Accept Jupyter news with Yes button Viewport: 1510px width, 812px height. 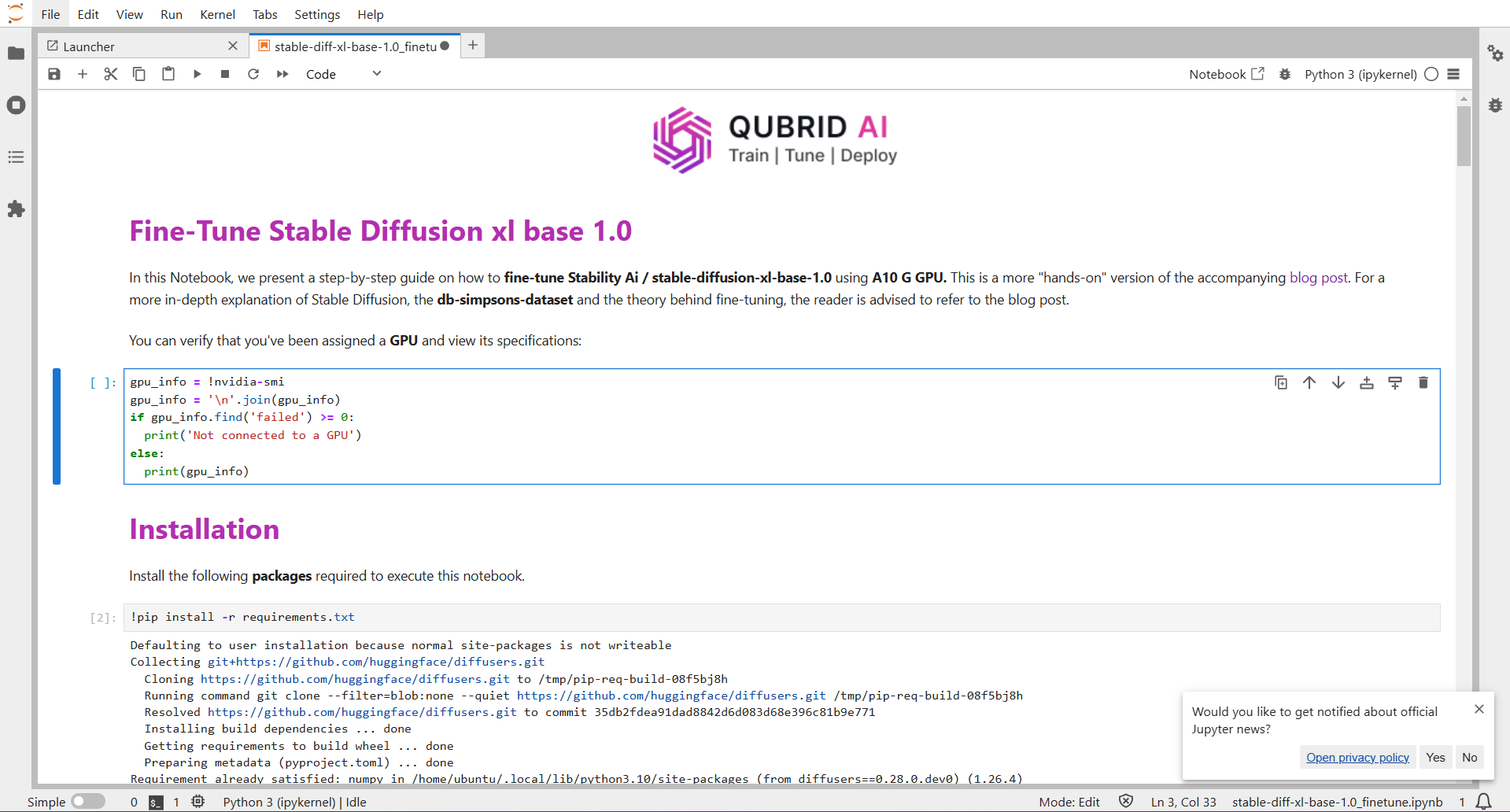[x=1436, y=758]
